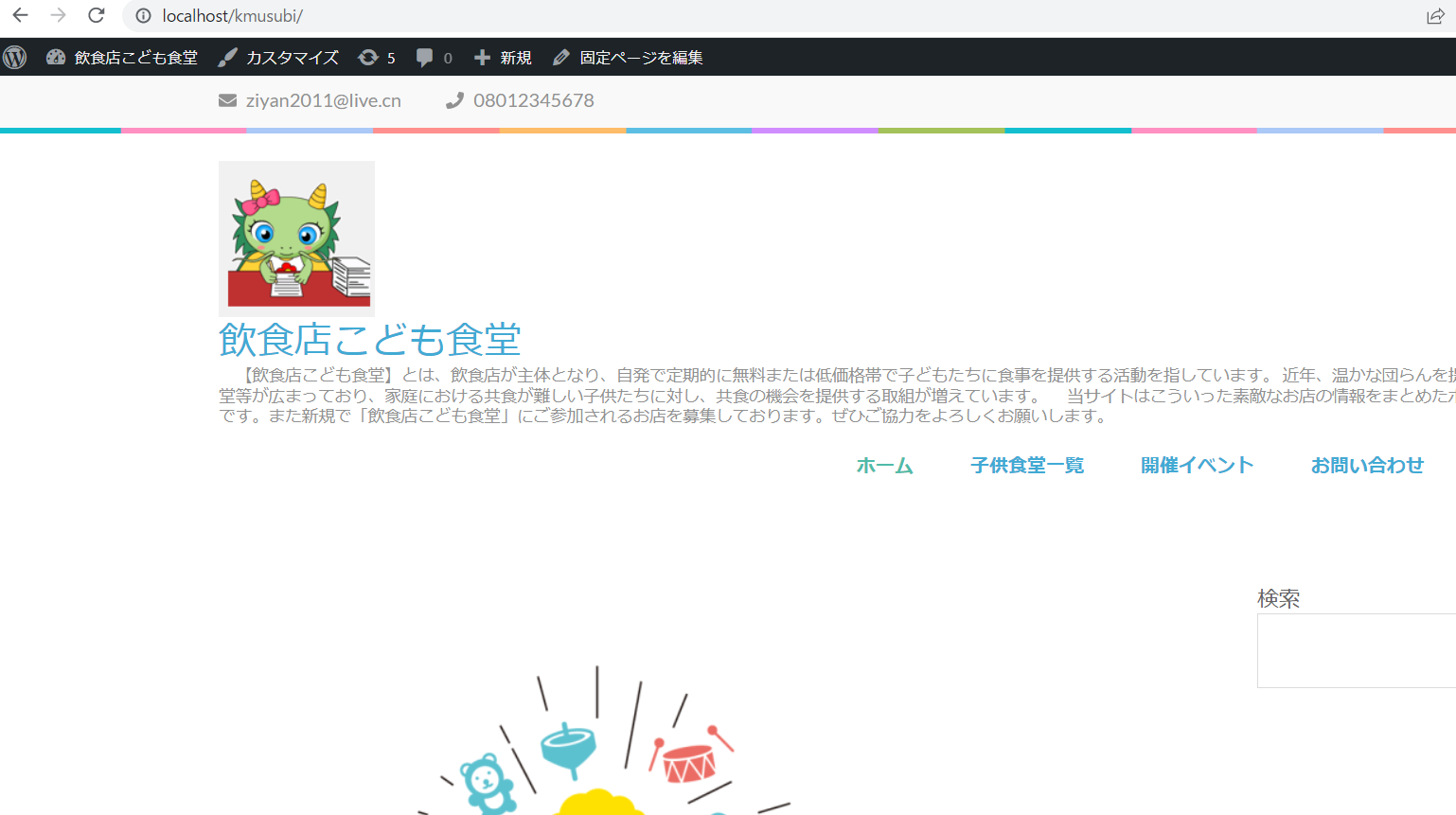Click the browser forward arrow
The width and height of the screenshot is (1456, 815).
58,16
